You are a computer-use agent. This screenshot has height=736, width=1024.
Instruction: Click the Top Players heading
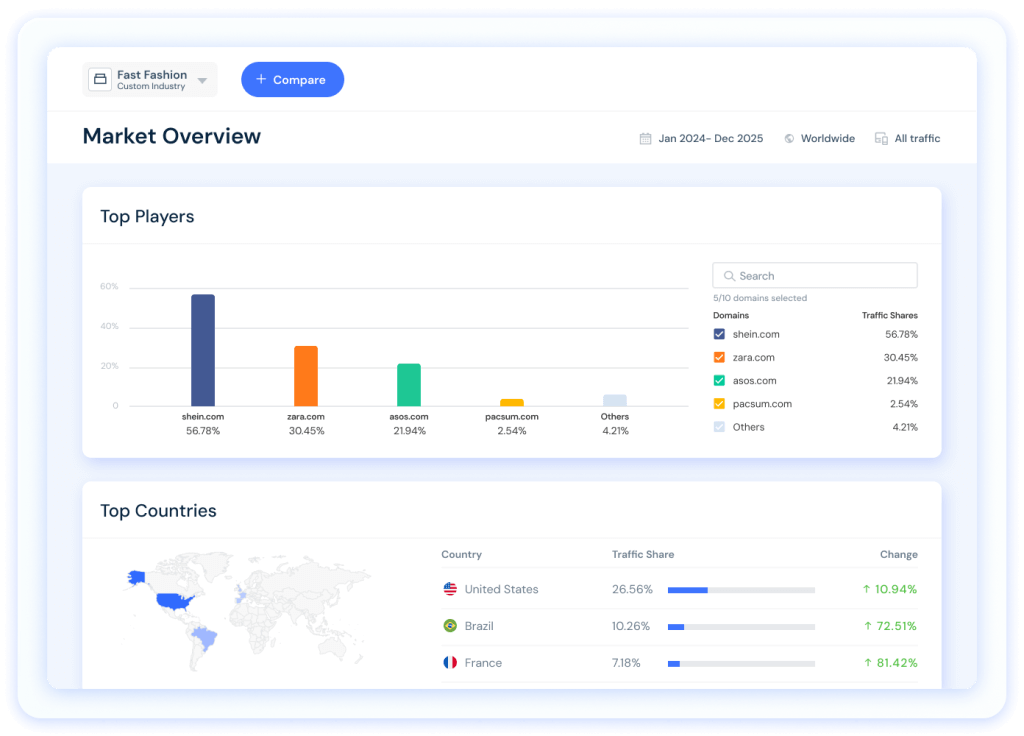click(x=147, y=216)
